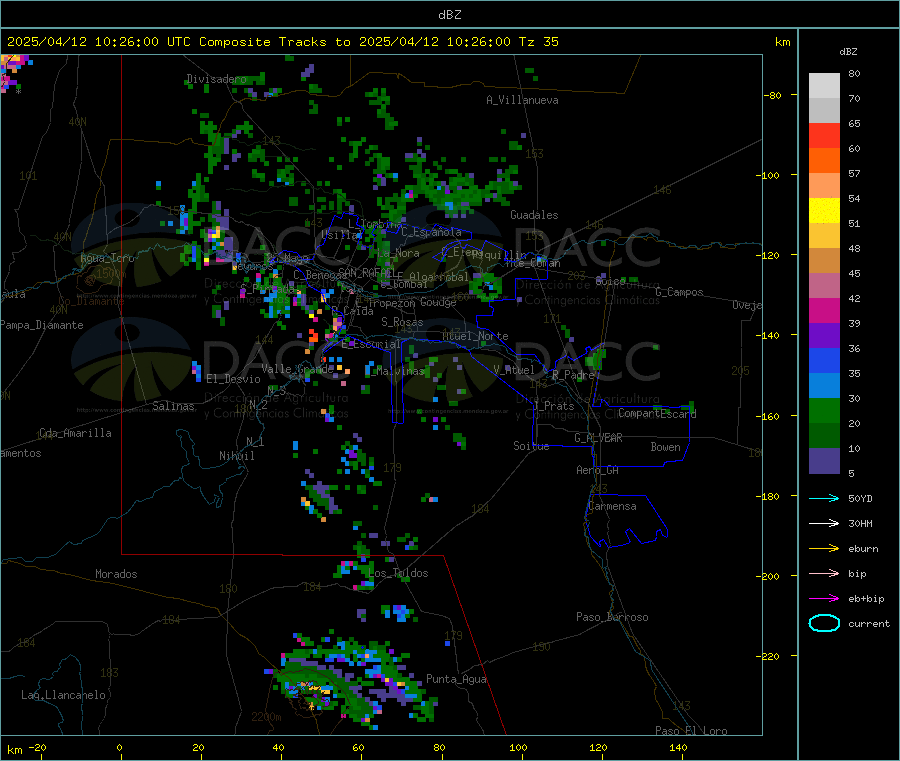Click the Salinas place label
This screenshot has width=900, height=761.
point(173,406)
